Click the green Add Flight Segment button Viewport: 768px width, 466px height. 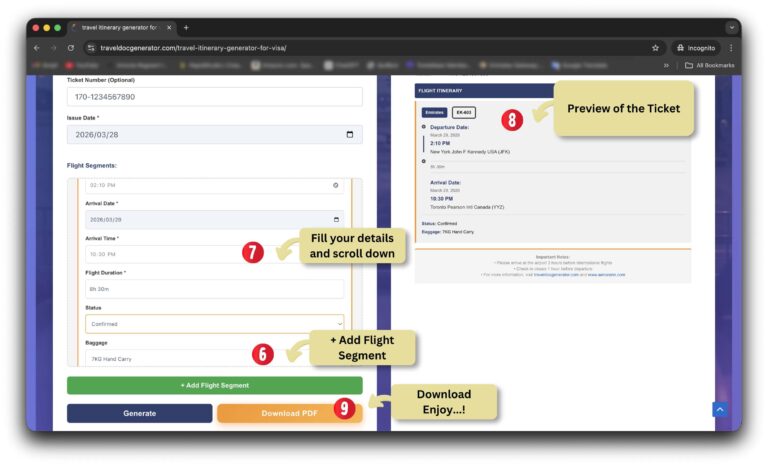coord(214,385)
